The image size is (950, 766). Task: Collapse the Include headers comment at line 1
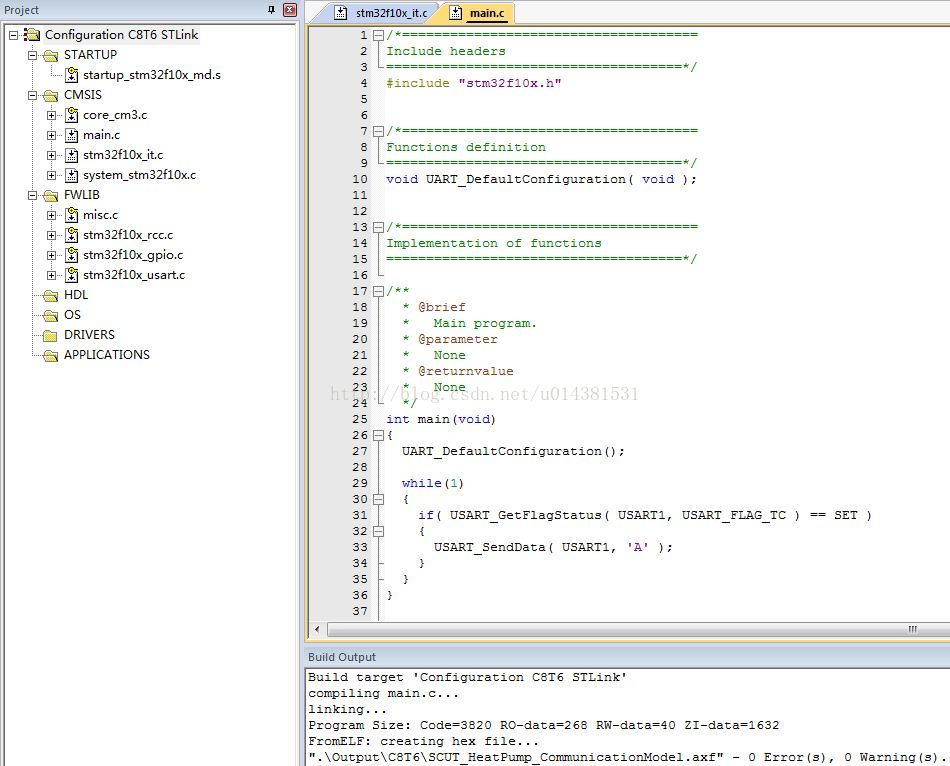(378, 35)
